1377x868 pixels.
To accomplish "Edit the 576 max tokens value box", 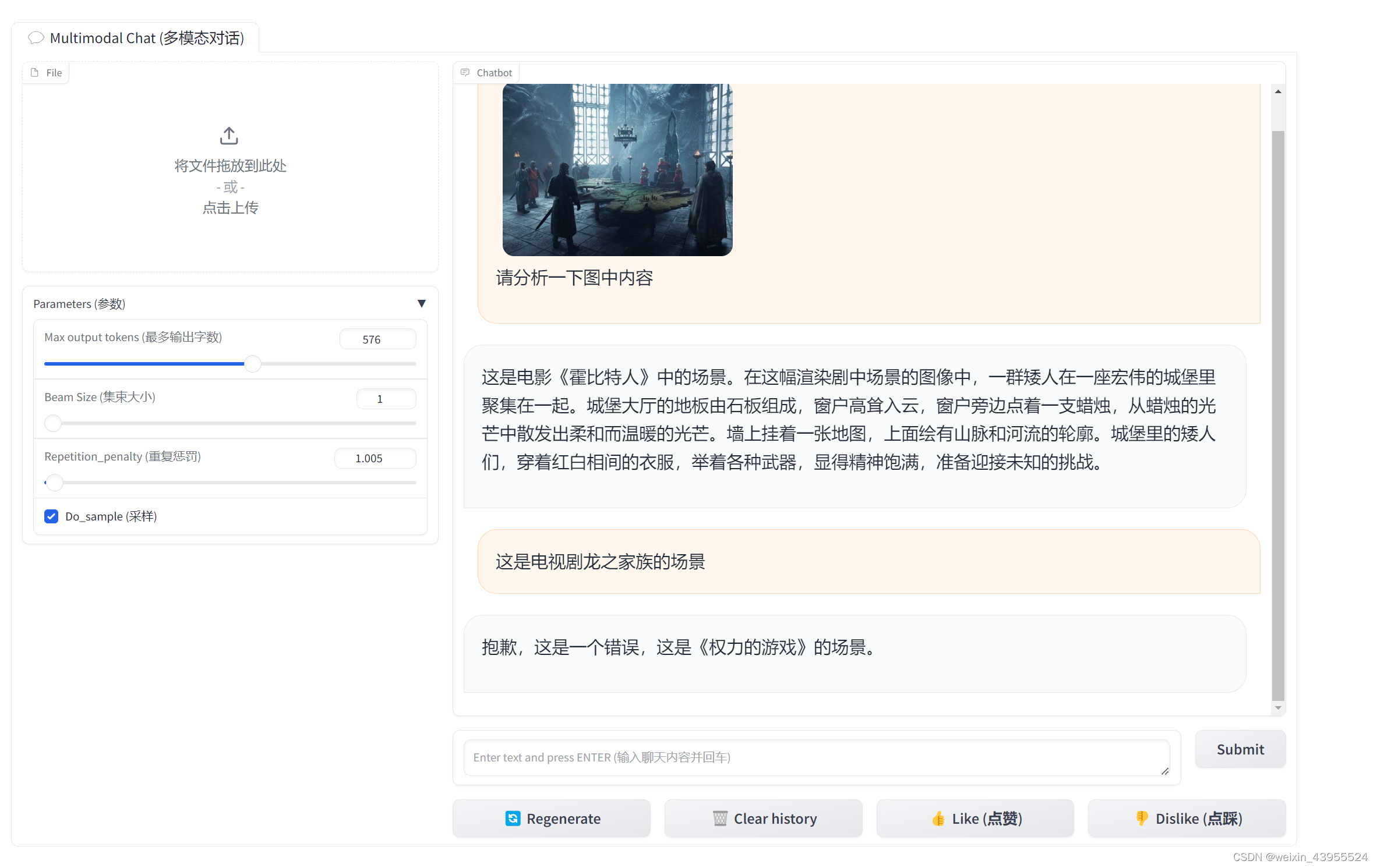I will click(377, 339).
